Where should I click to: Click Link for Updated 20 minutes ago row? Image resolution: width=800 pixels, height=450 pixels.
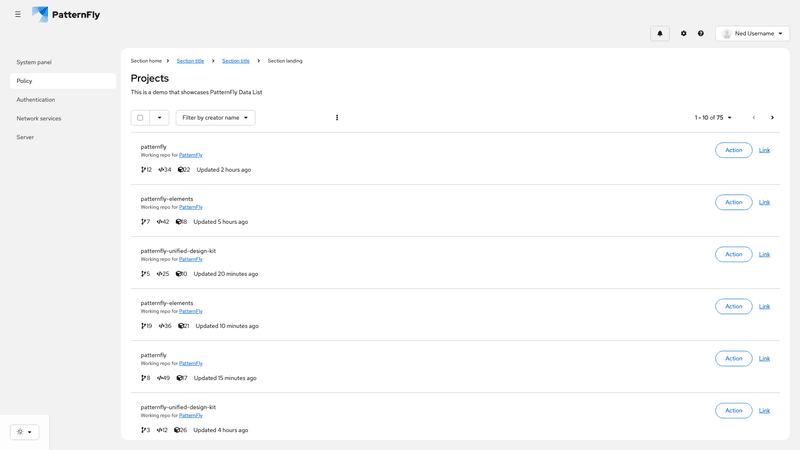tap(764, 254)
